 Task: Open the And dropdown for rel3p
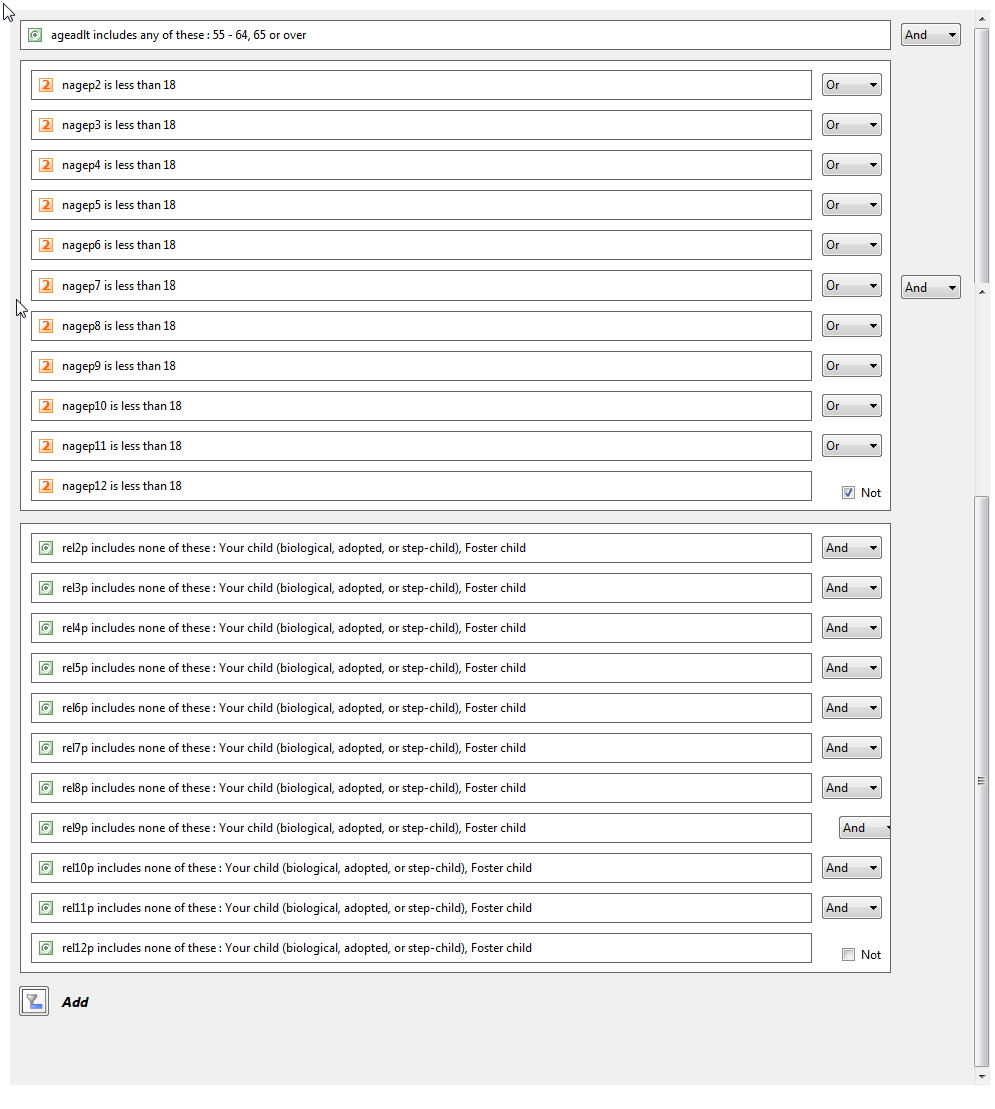pyautogui.click(x=851, y=588)
